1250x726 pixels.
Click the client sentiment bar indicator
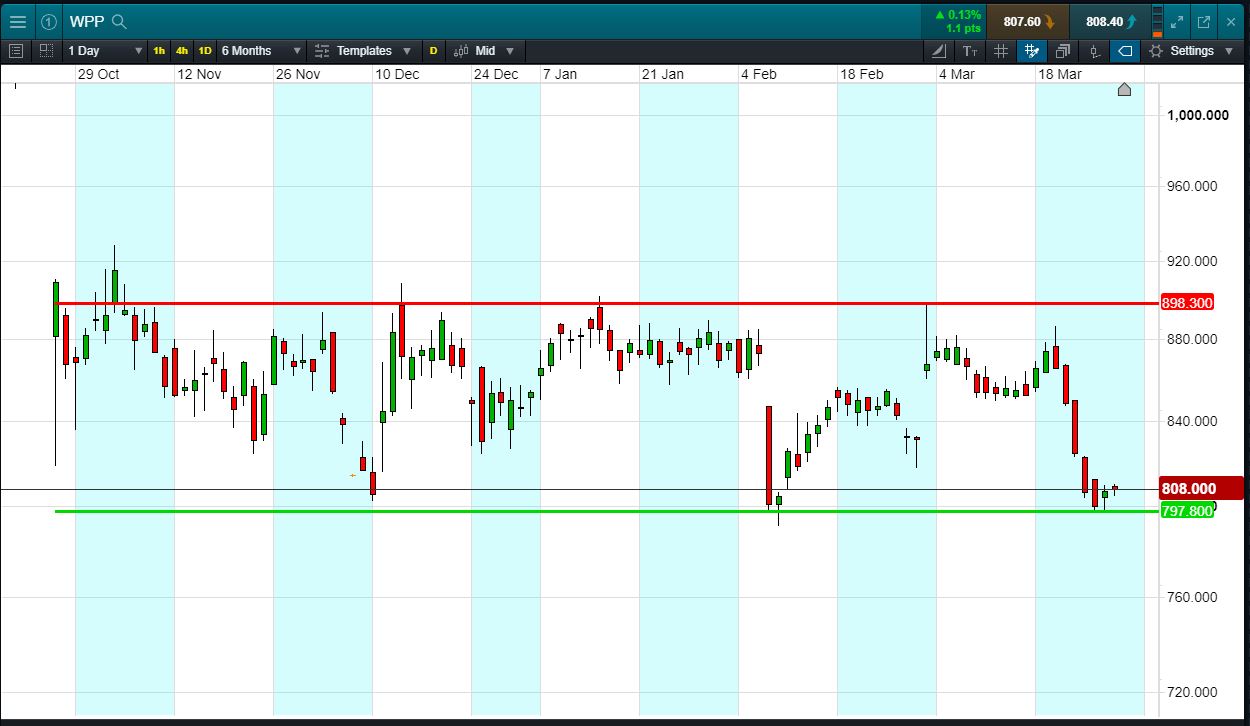coord(1158,21)
